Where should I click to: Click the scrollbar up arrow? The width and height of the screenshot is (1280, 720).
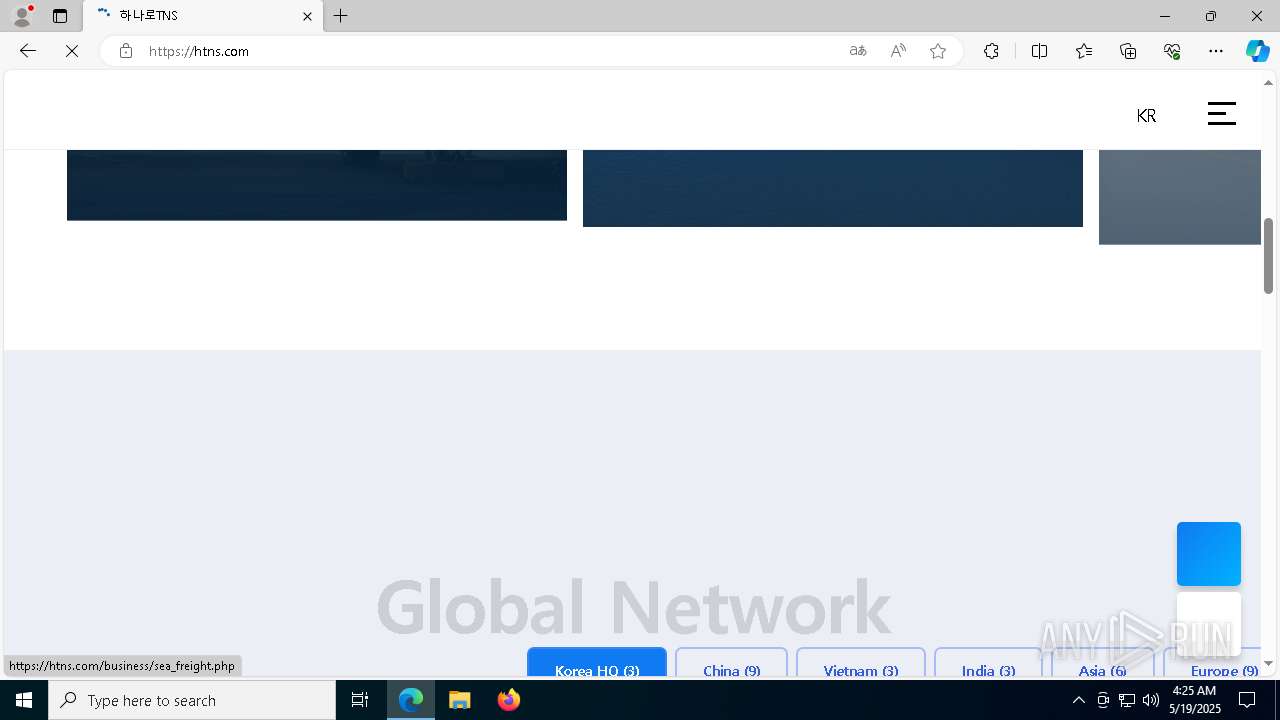point(1269,83)
